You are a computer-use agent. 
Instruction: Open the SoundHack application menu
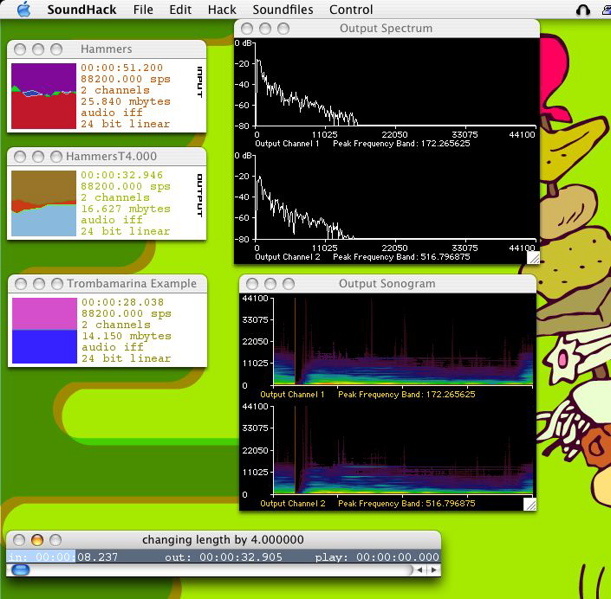tap(81, 10)
